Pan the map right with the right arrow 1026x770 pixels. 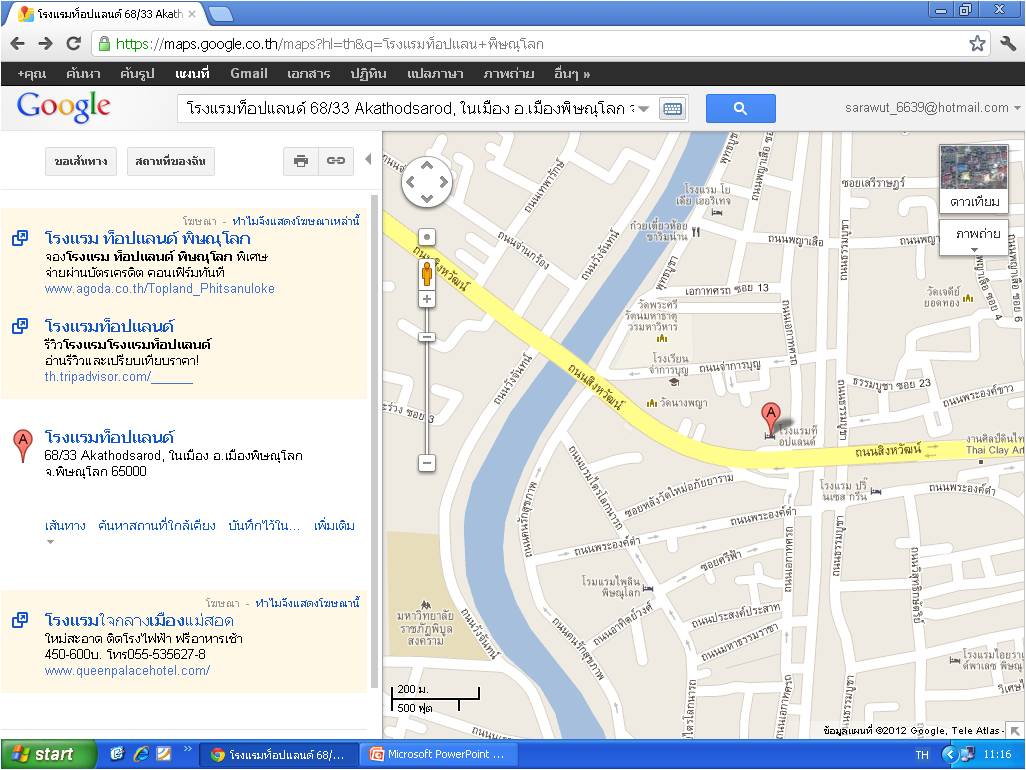pos(444,182)
